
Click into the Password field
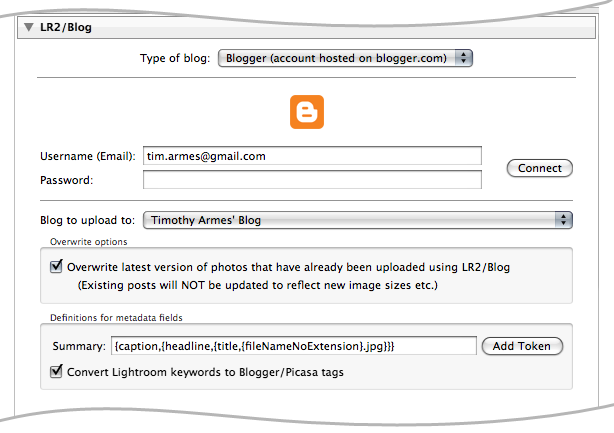point(312,180)
